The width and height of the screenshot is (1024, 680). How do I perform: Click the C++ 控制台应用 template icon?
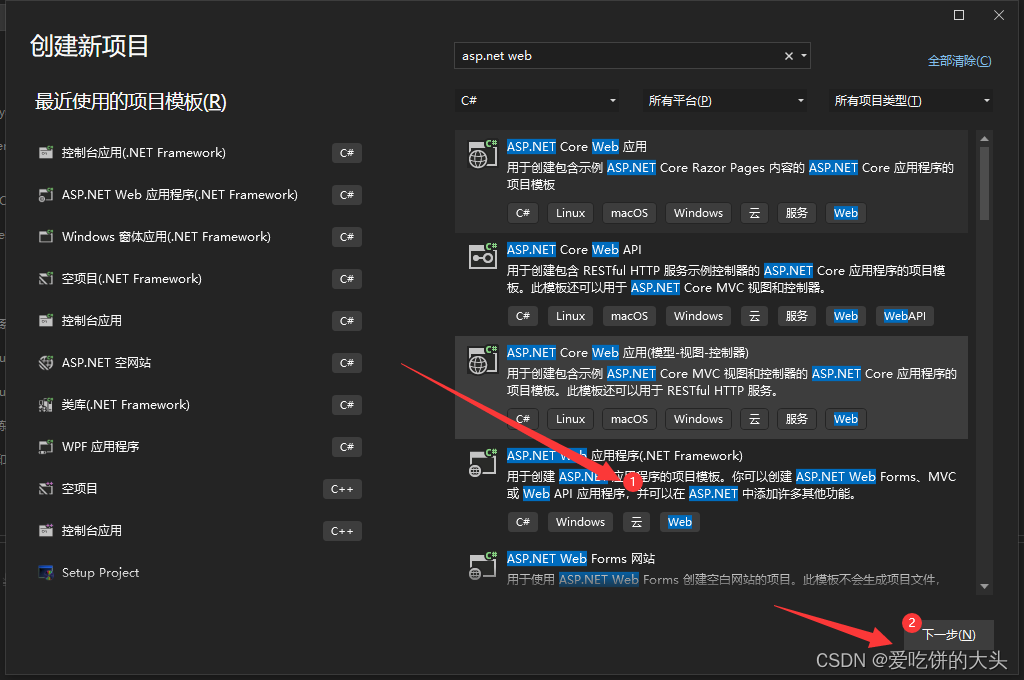coord(46,530)
